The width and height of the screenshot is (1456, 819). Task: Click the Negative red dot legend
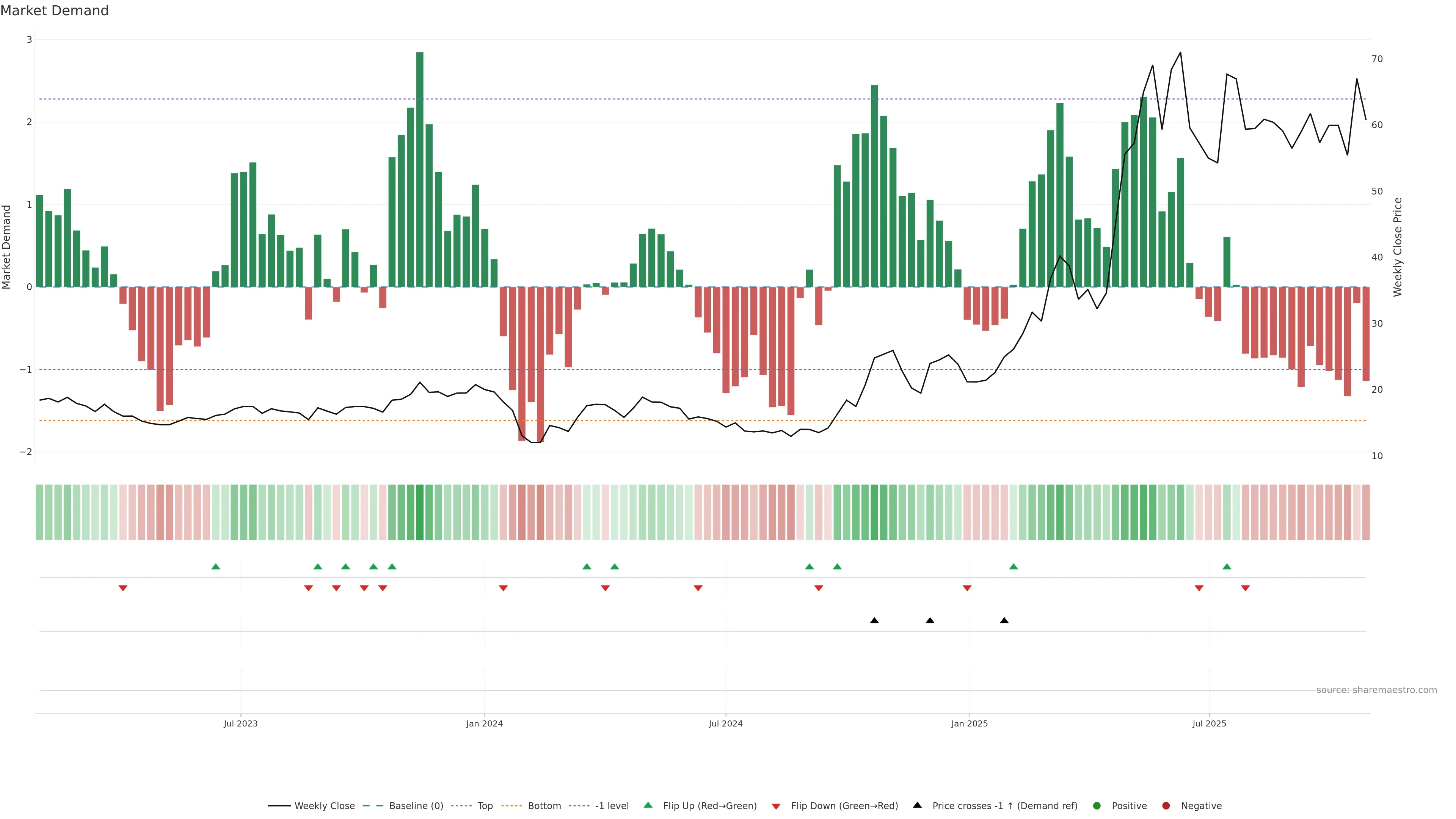[x=1166, y=806]
